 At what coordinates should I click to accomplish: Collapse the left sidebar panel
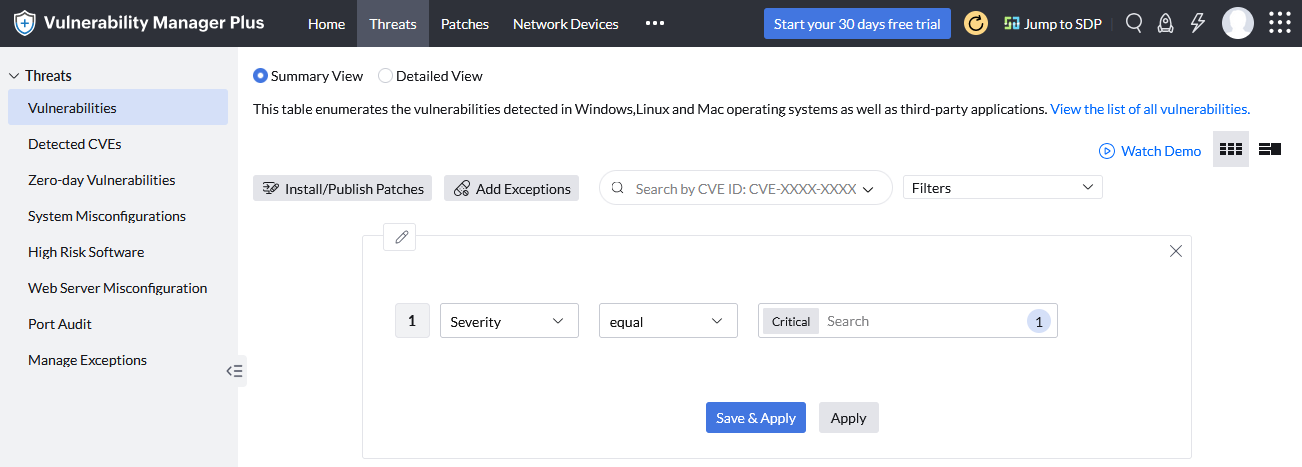tap(235, 371)
